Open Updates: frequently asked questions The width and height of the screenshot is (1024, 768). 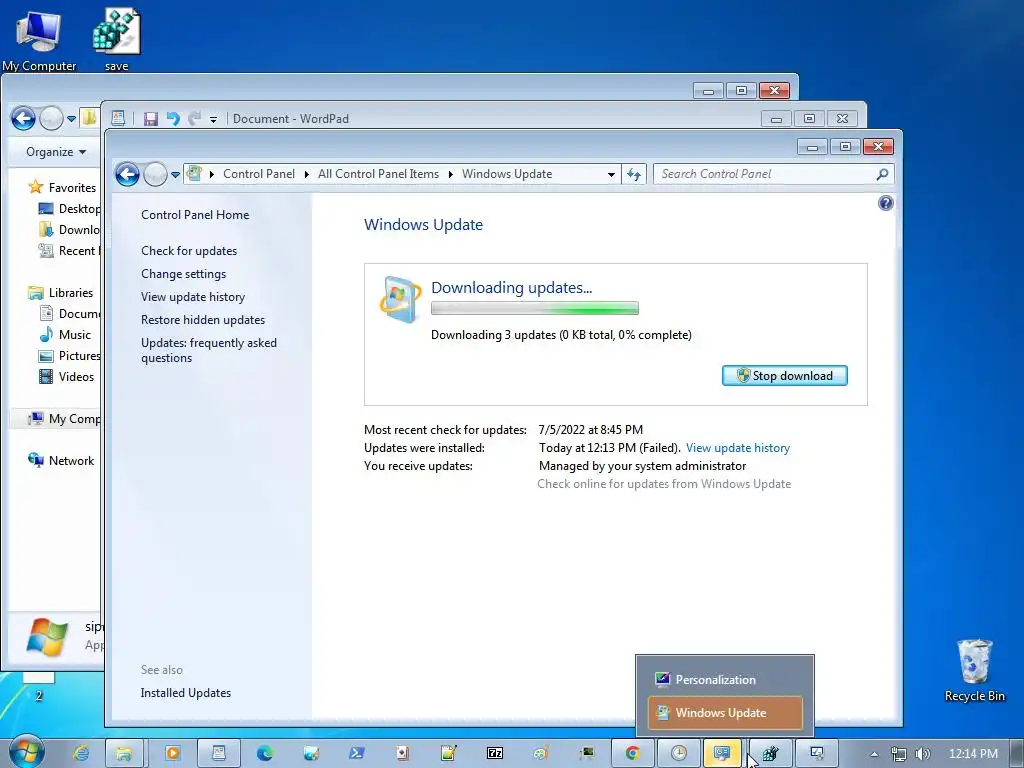[x=209, y=350]
